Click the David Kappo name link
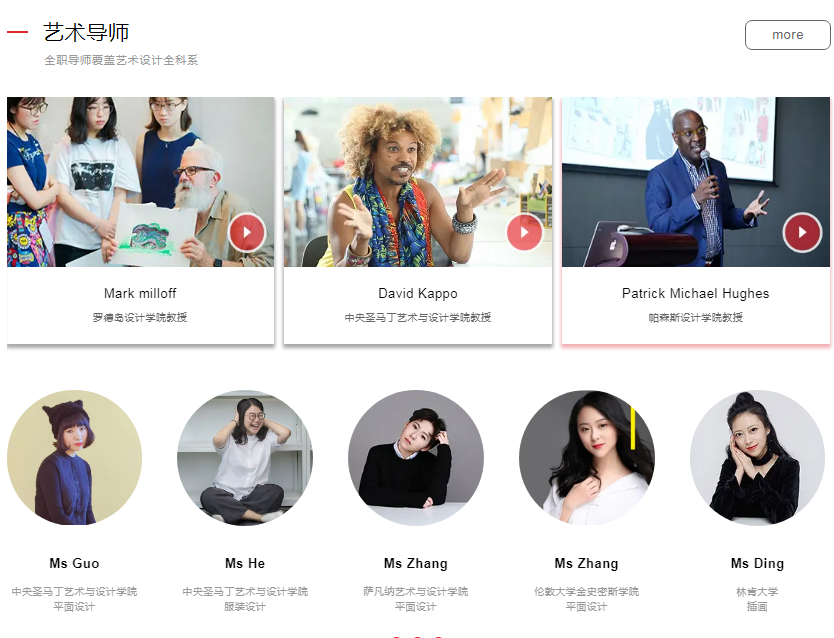834x638 pixels. pos(418,293)
